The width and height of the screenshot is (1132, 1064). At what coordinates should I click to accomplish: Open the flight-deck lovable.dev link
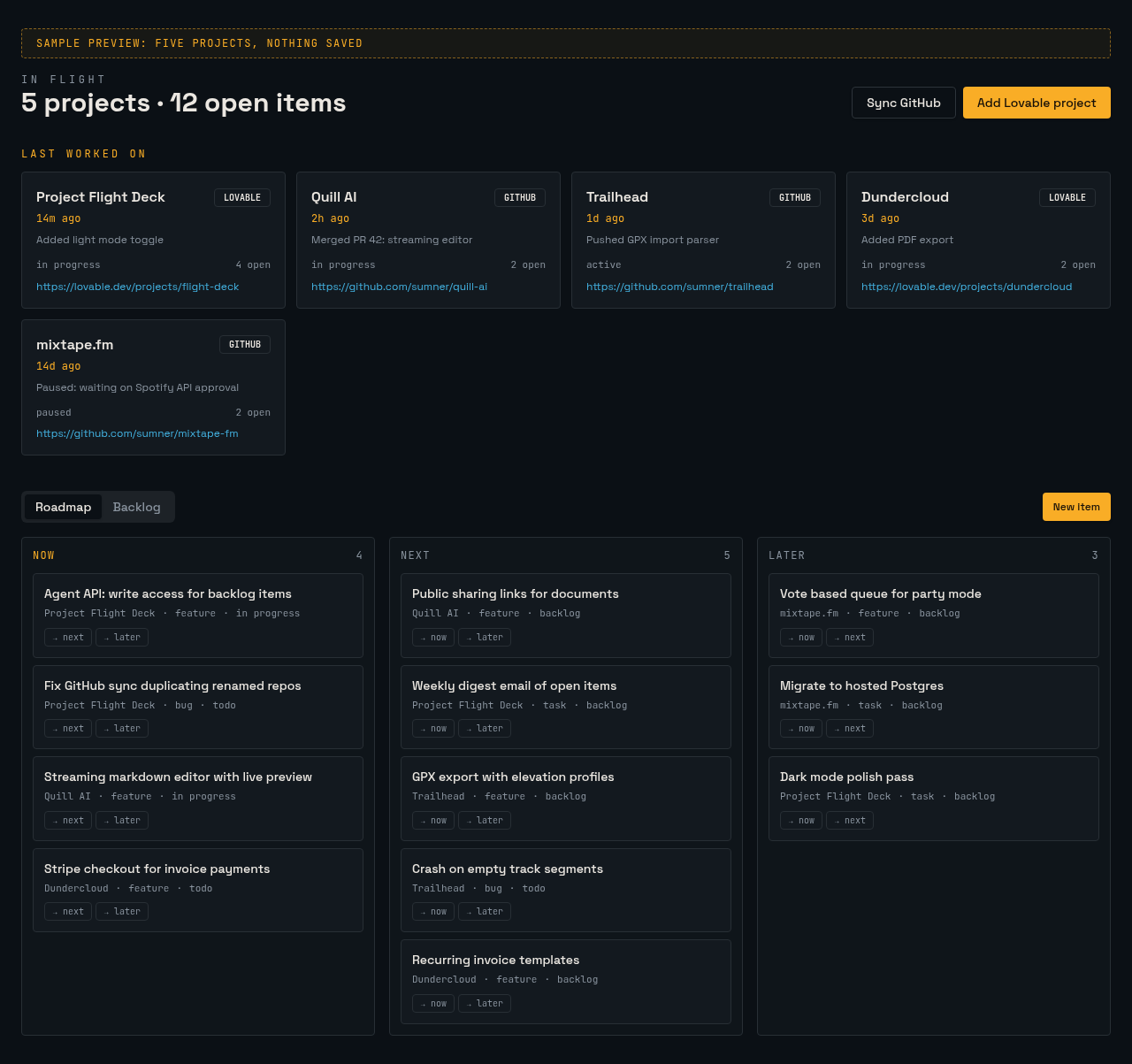pyautogui.click(x=138, y=287)
